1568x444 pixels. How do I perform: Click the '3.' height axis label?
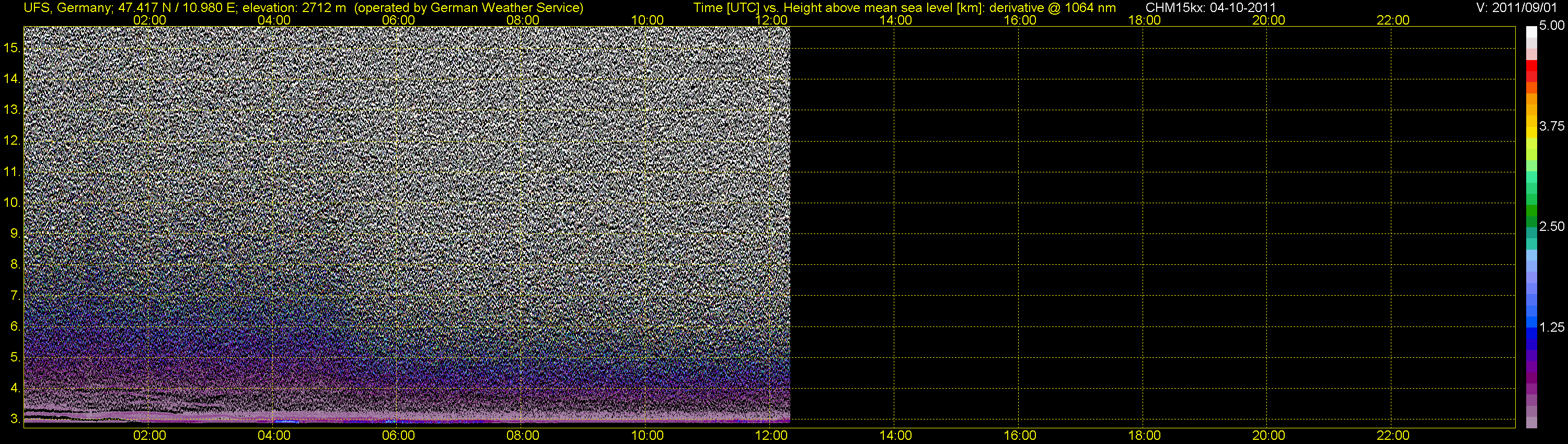pos(15,418)
